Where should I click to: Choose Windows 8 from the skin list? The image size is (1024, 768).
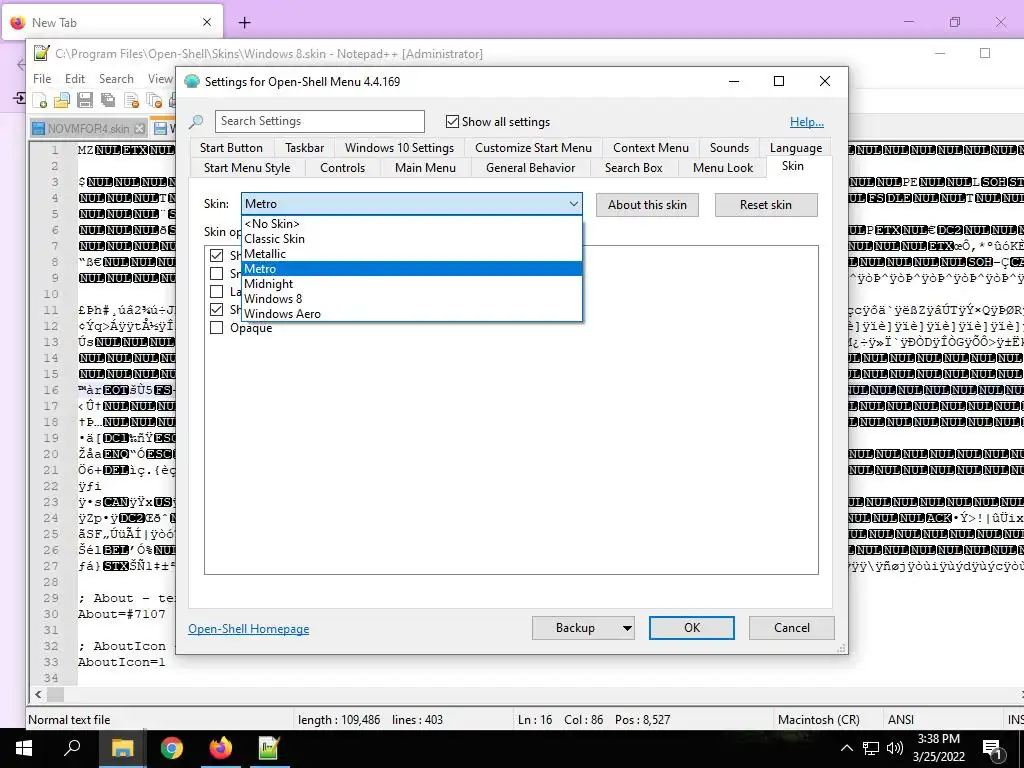click(411, 298)
